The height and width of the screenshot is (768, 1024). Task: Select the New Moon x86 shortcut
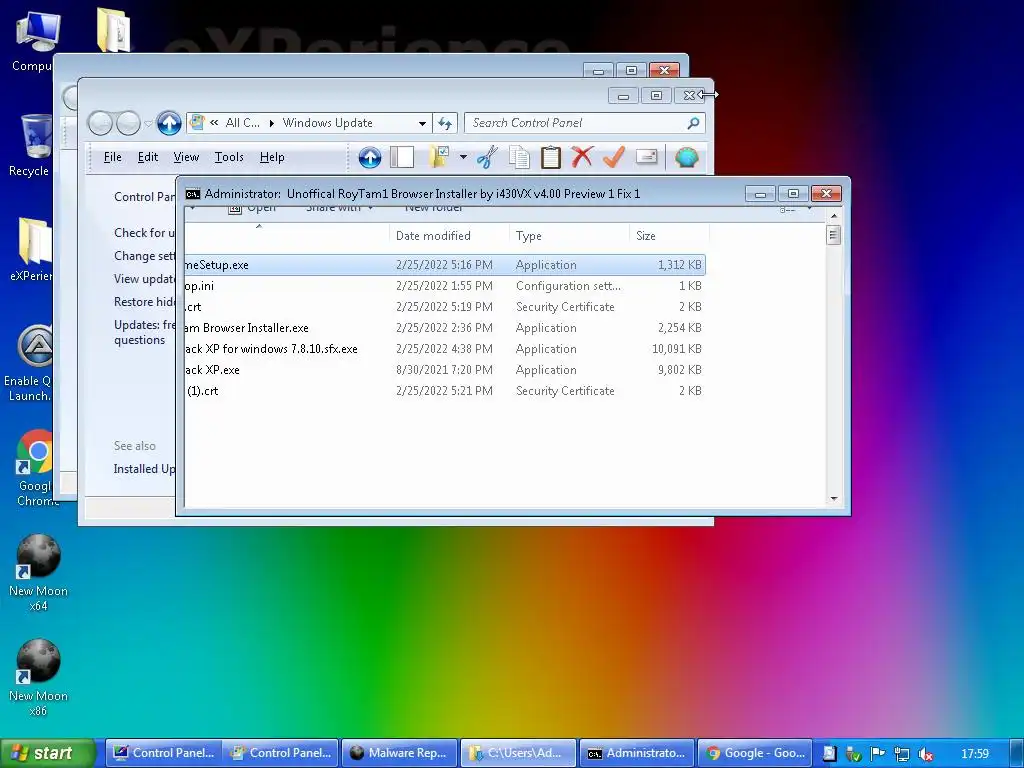pyautogui.click(x=38, y=678)
